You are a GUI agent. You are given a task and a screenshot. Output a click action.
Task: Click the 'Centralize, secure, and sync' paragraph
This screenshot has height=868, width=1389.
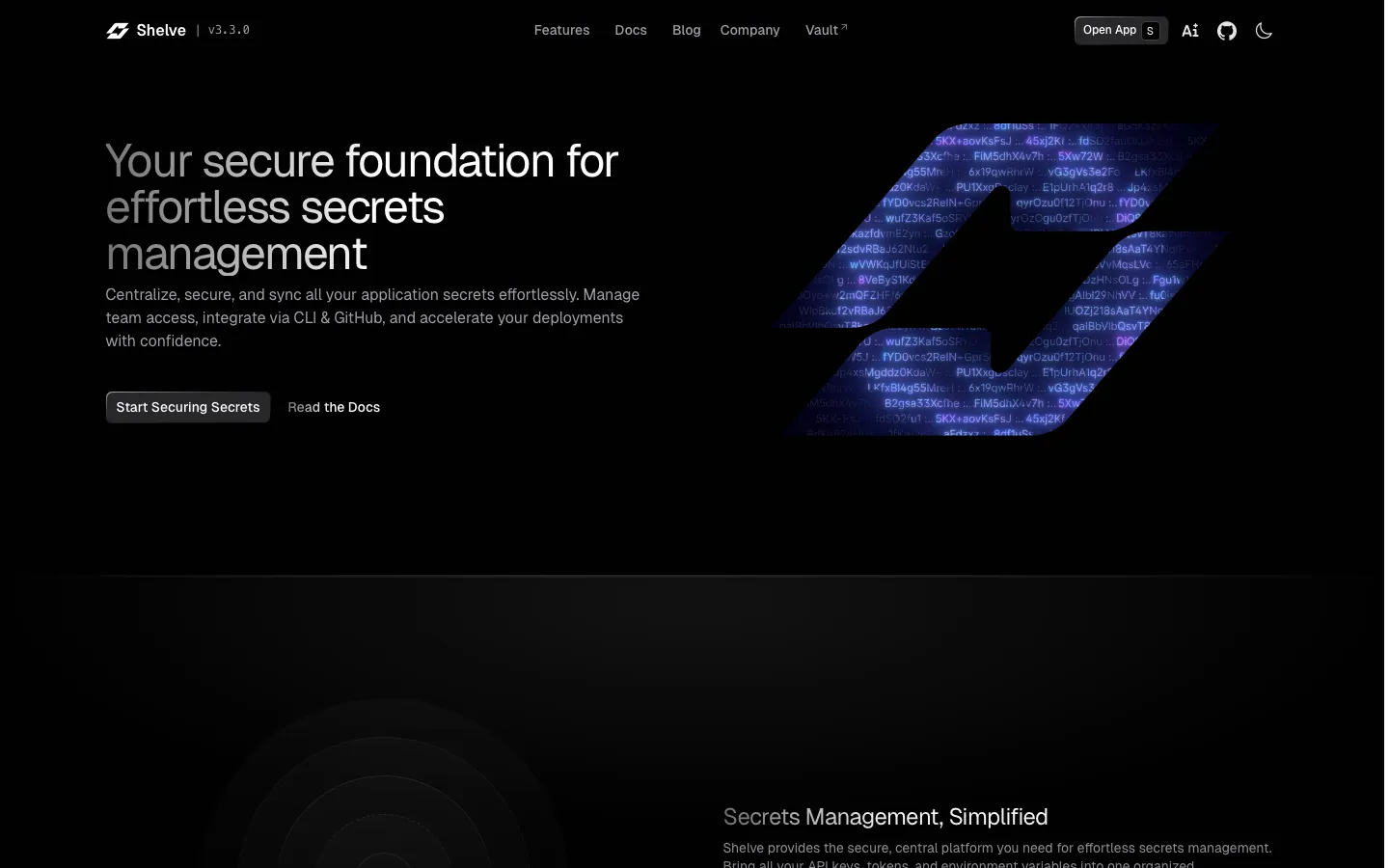372,317
